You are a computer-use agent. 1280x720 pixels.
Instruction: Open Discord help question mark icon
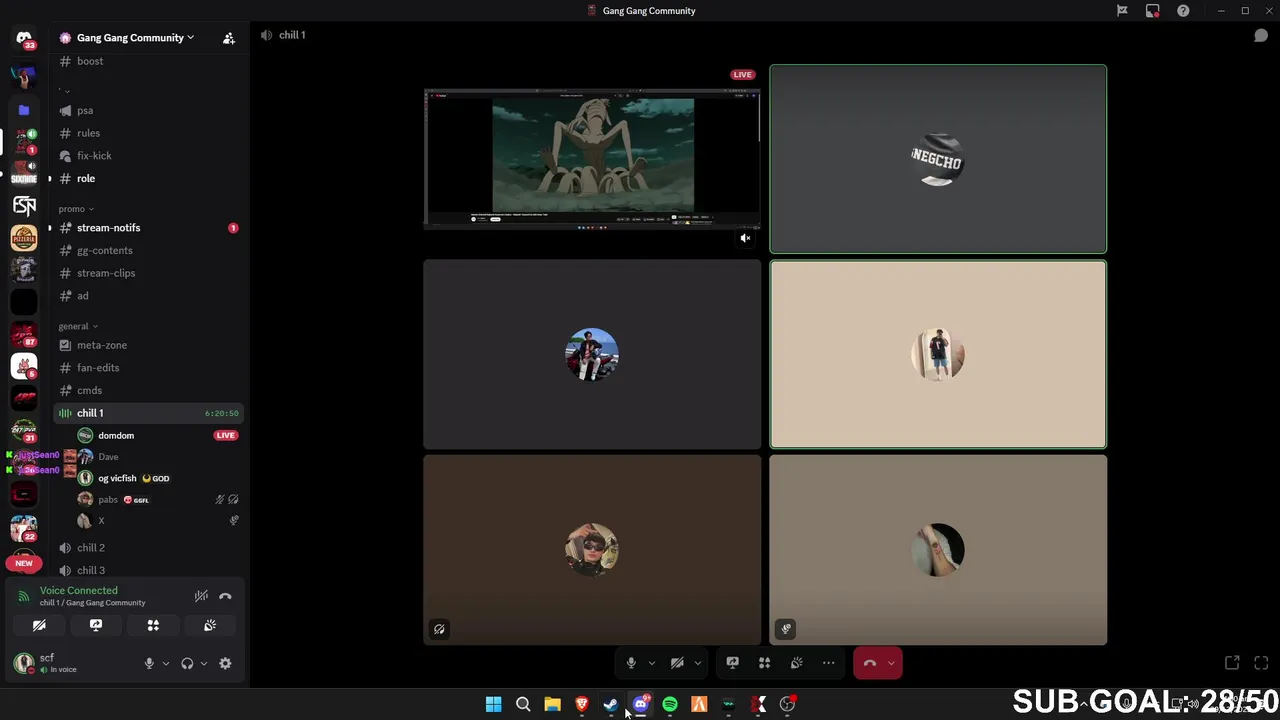[1183, 11]
